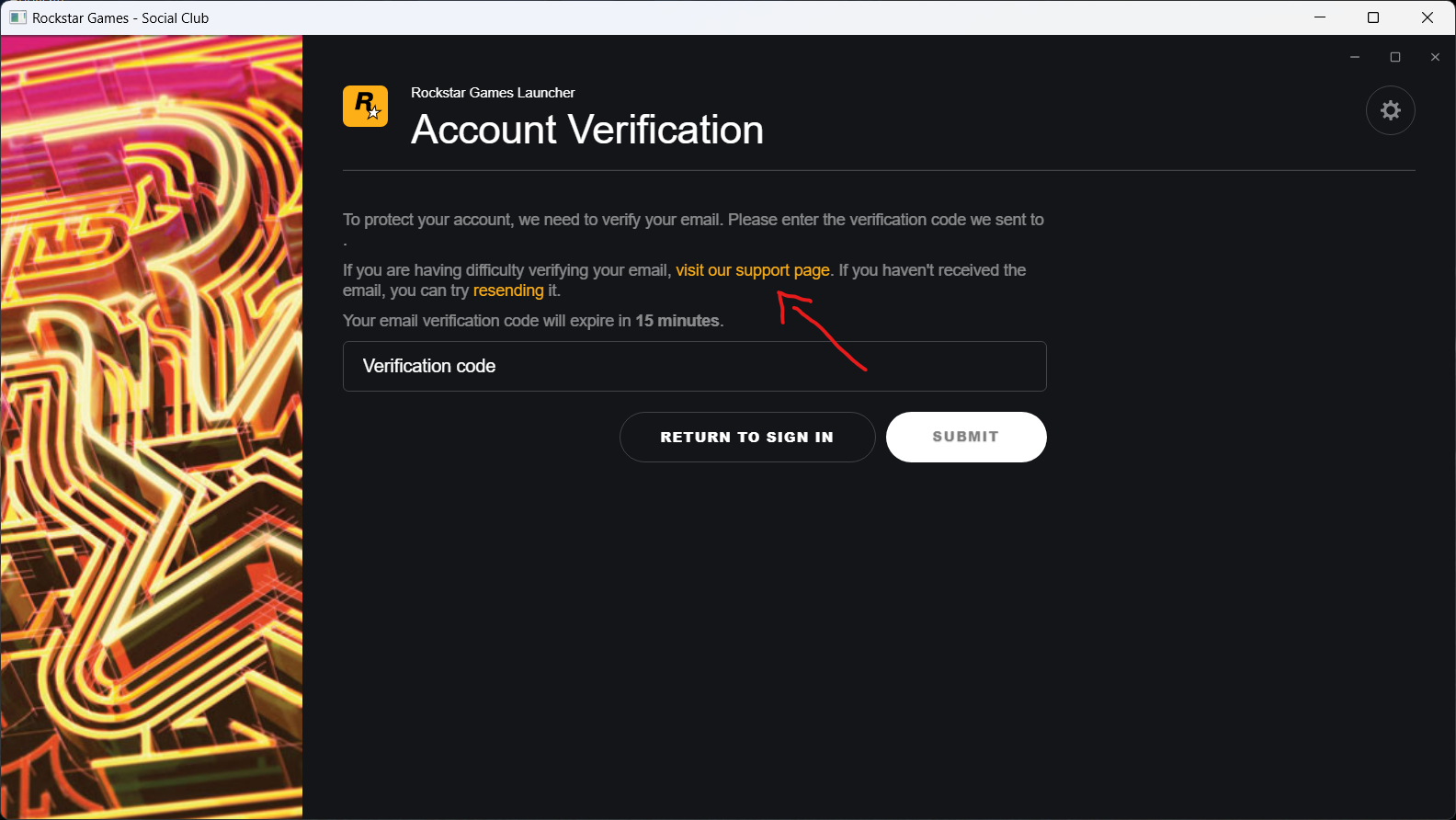Click the Rockstar Games logo icon
Image resolution: width=1456 pixels, height=820 pixels.
[x=365, y=107]
